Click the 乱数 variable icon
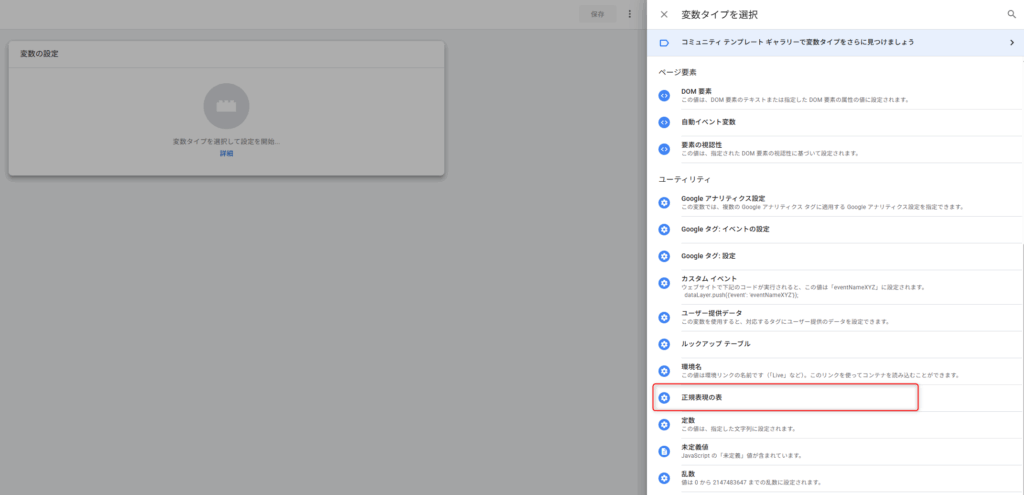Image resolution: width=1024 pixels, height=495 pixels. (x=664, y=478)
